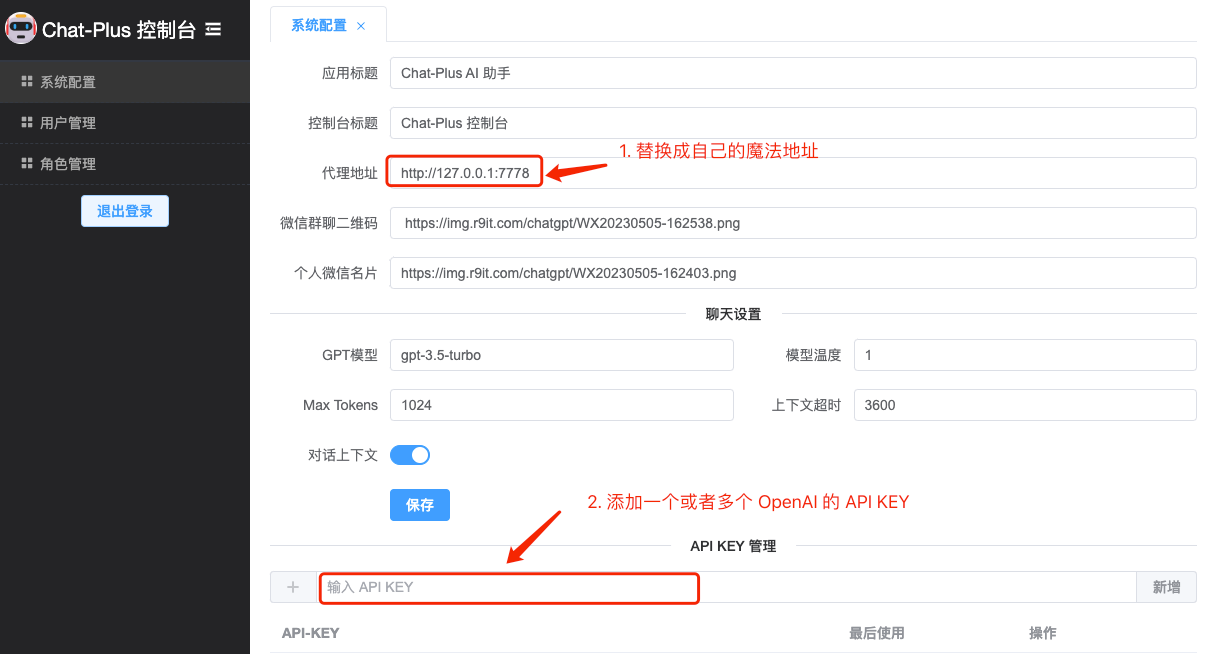Toggle the 对话上下文 switch off

tap(410, 455)
